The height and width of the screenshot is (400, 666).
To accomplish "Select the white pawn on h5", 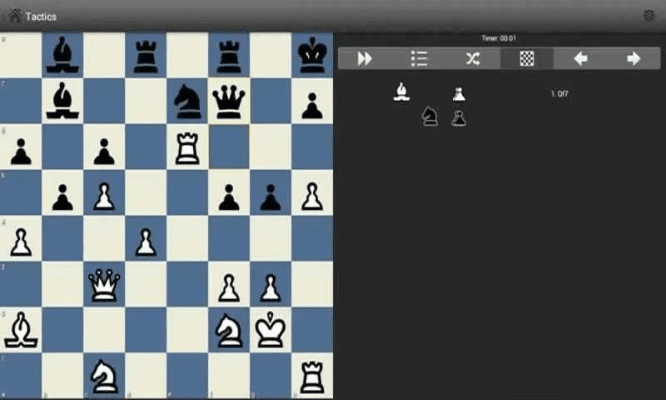I will (312, 197).
